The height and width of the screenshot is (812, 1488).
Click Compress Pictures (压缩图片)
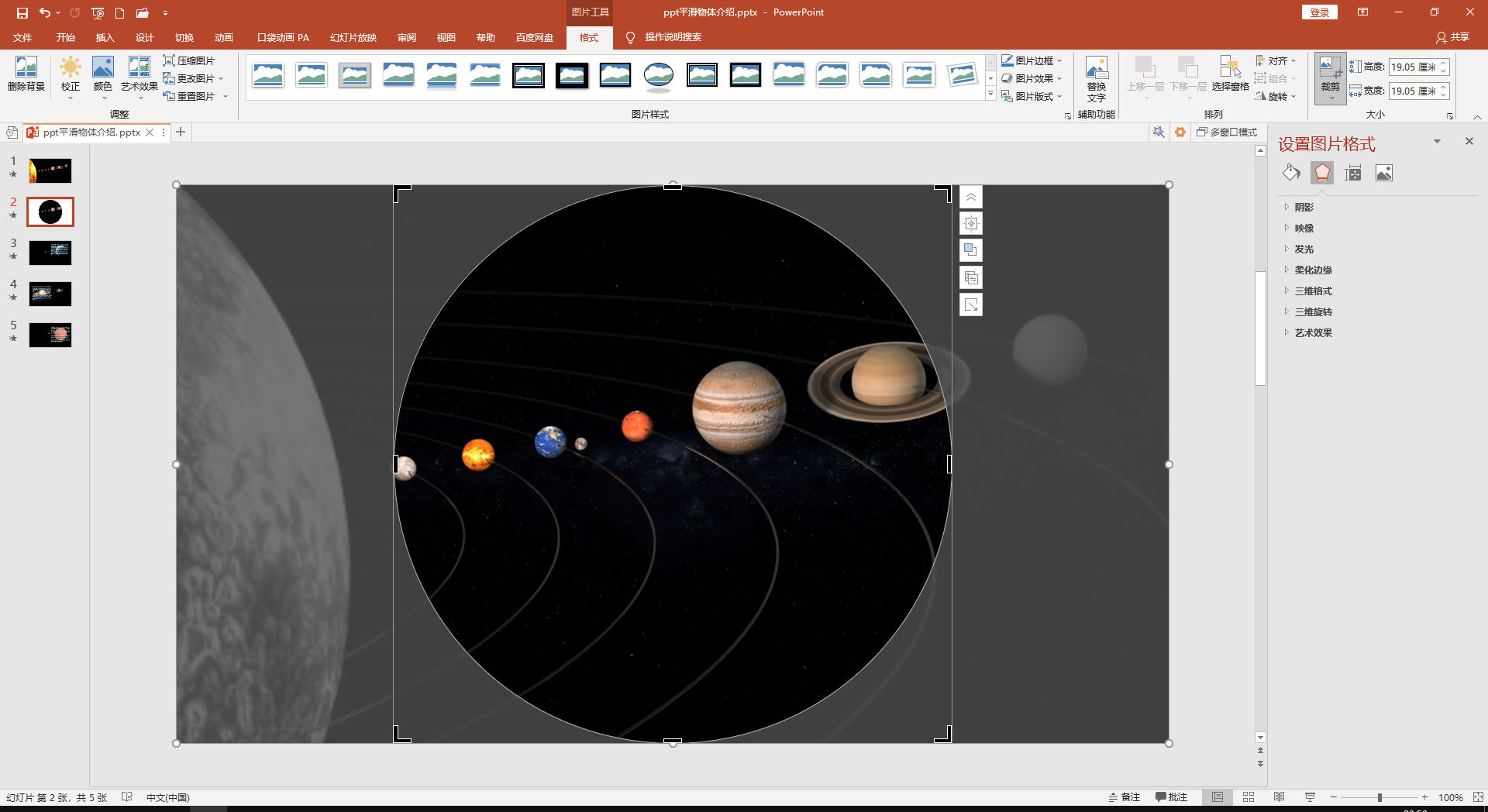(189, 60)
